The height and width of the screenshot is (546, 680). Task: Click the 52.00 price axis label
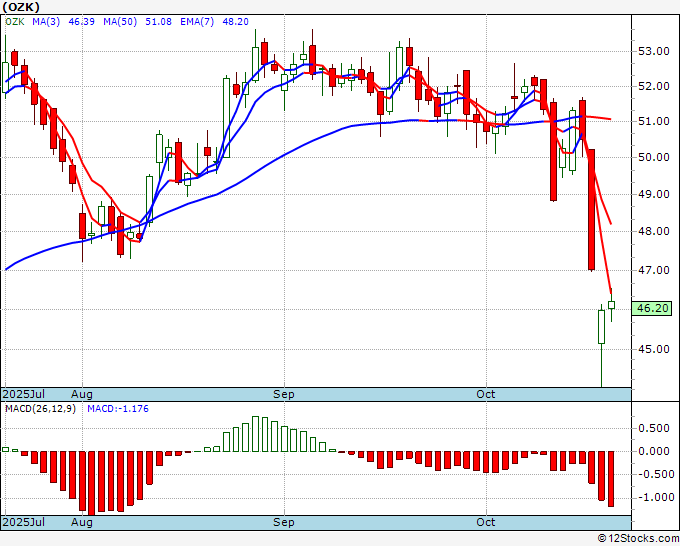pyautogui.click(x=654, y=86)
